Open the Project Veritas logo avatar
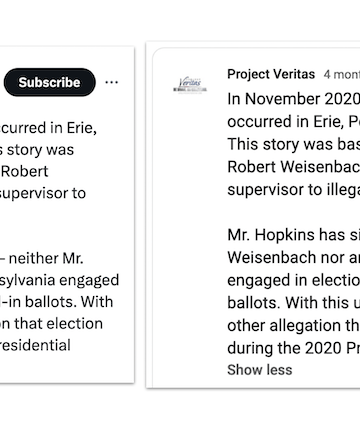Screen dimensions: 360x426 coord(190,86)
